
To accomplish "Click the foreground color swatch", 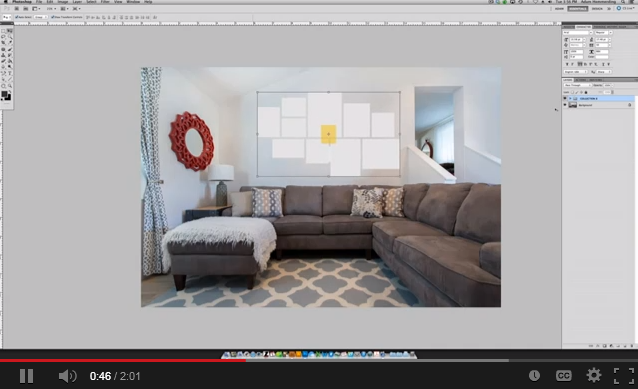I will coord(4,94).
